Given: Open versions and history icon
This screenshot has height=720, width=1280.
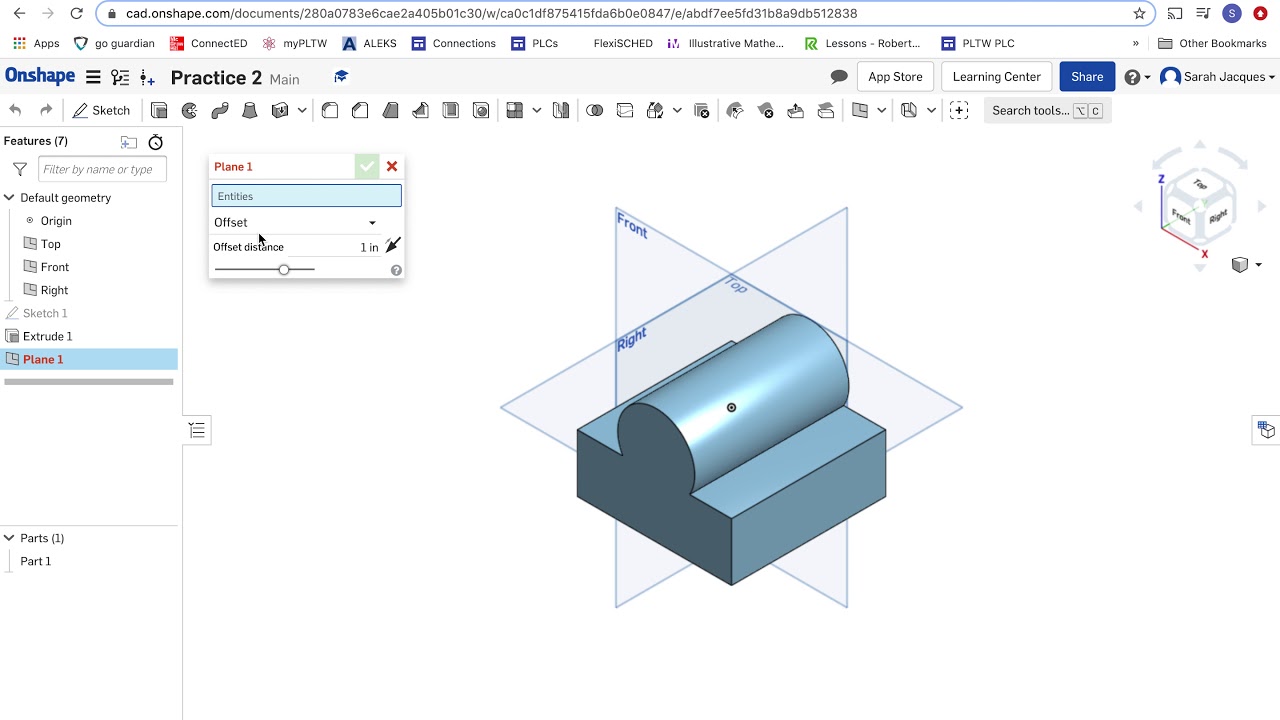Looking at the screenshot, I should [120, 77].
